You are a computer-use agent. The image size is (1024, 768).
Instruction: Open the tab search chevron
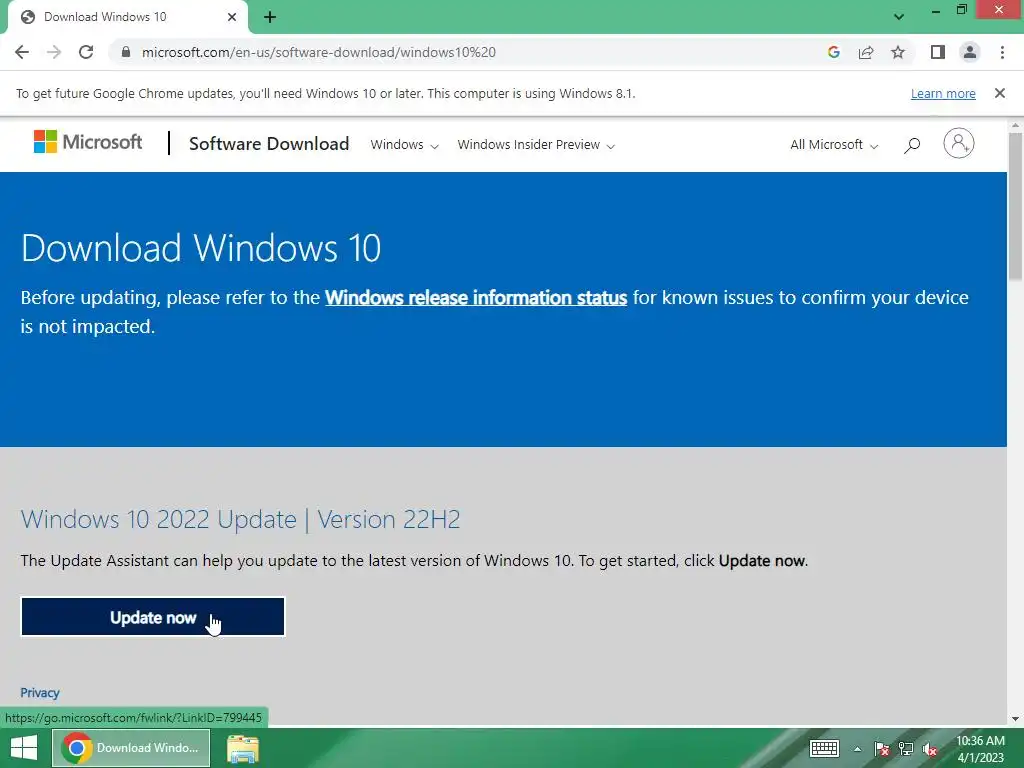pyautogui.click(x=899, y=17)
